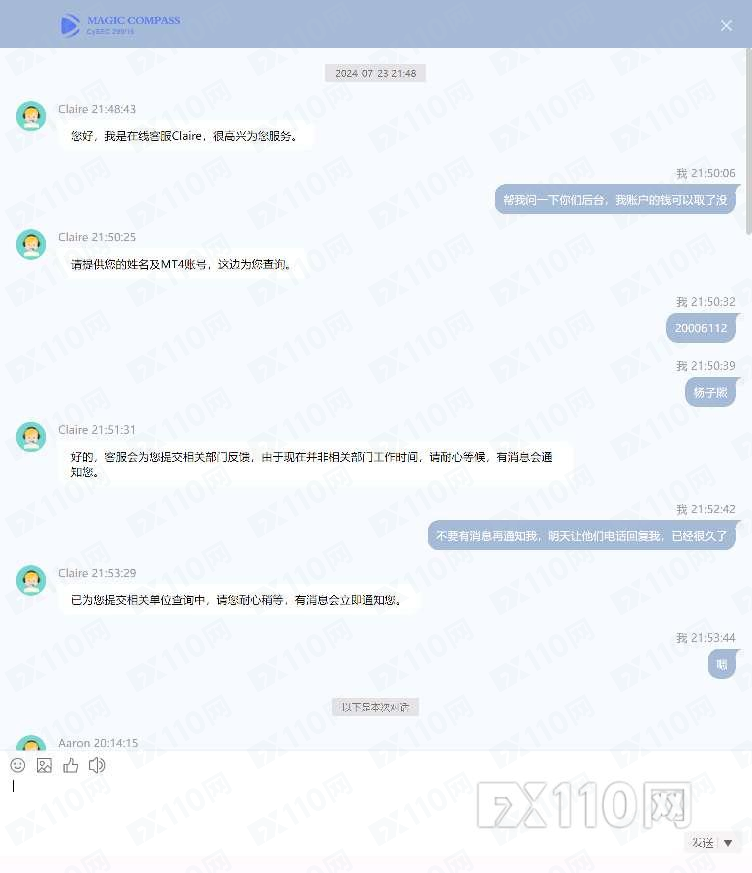Image resolution: width=752 pixels, height=873 pixels.
Task: Toggle the sound speaker icon
Action: [x=97, y=765]
